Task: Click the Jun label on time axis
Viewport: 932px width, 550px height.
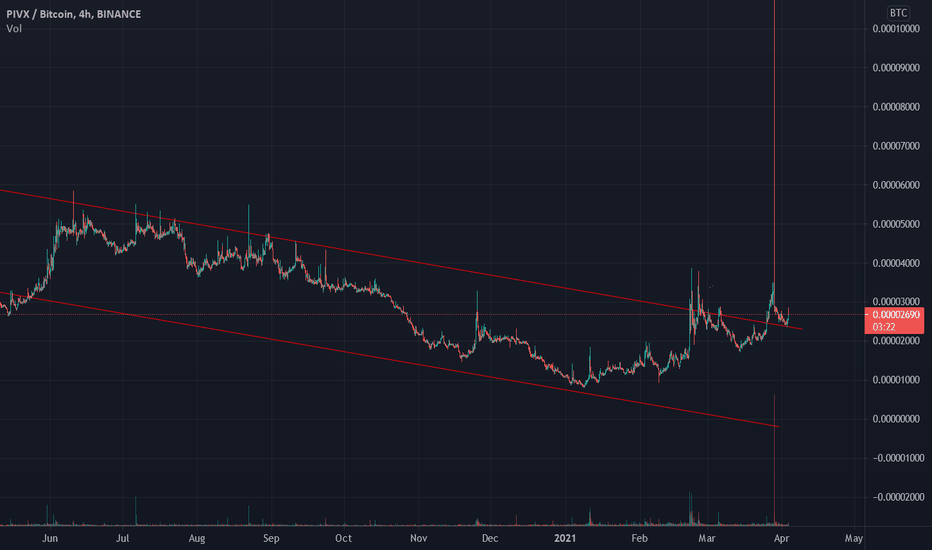Action: tap(50, 538)
